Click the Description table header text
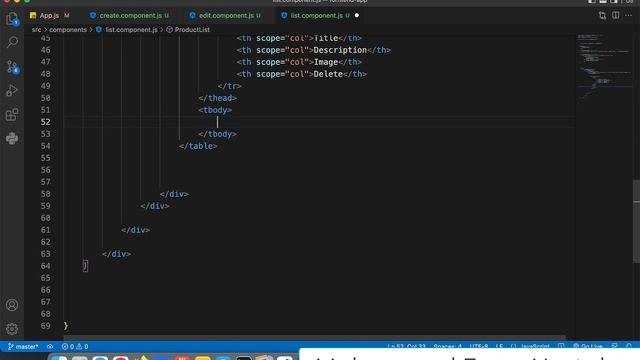640x360 pixels. (340, 50)
